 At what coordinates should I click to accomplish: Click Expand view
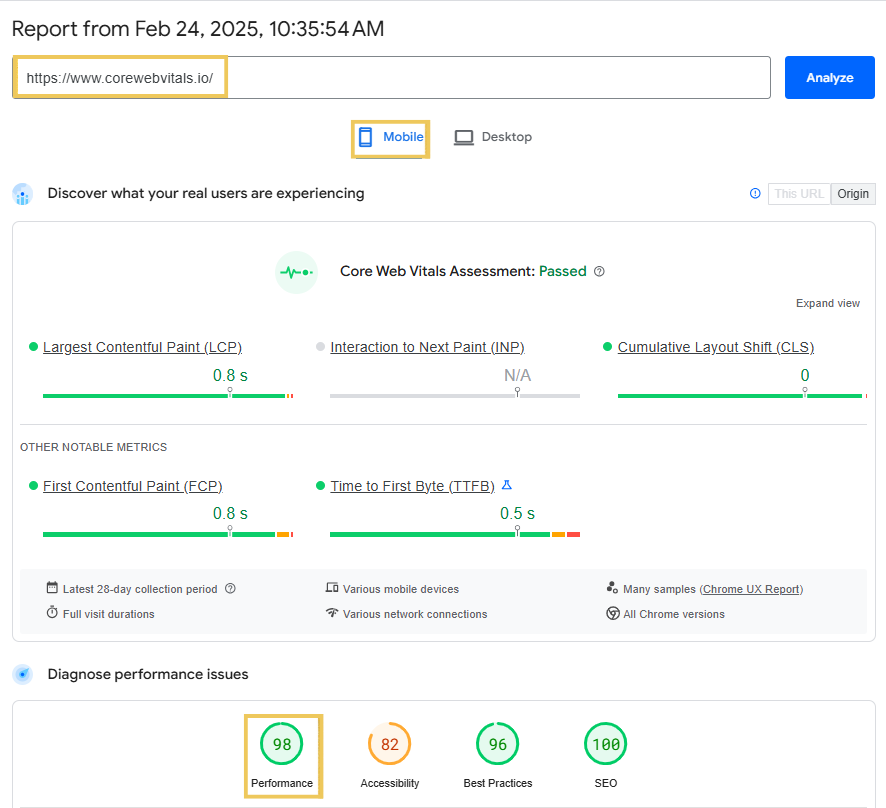pos(828,303)
